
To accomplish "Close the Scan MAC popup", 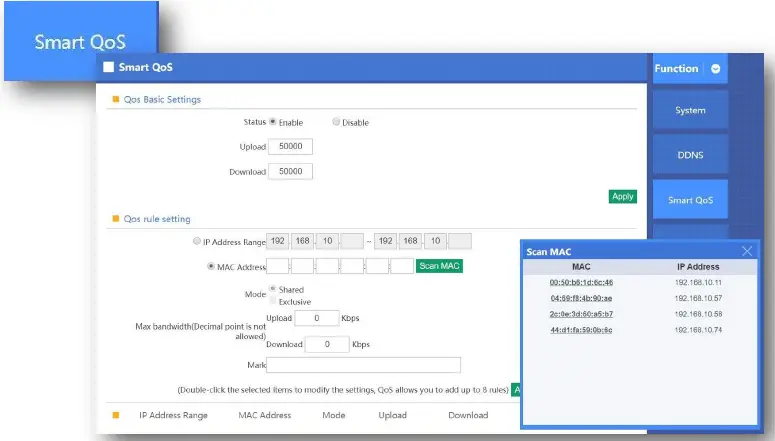I will pyautogui.click(x=747, y=251).
